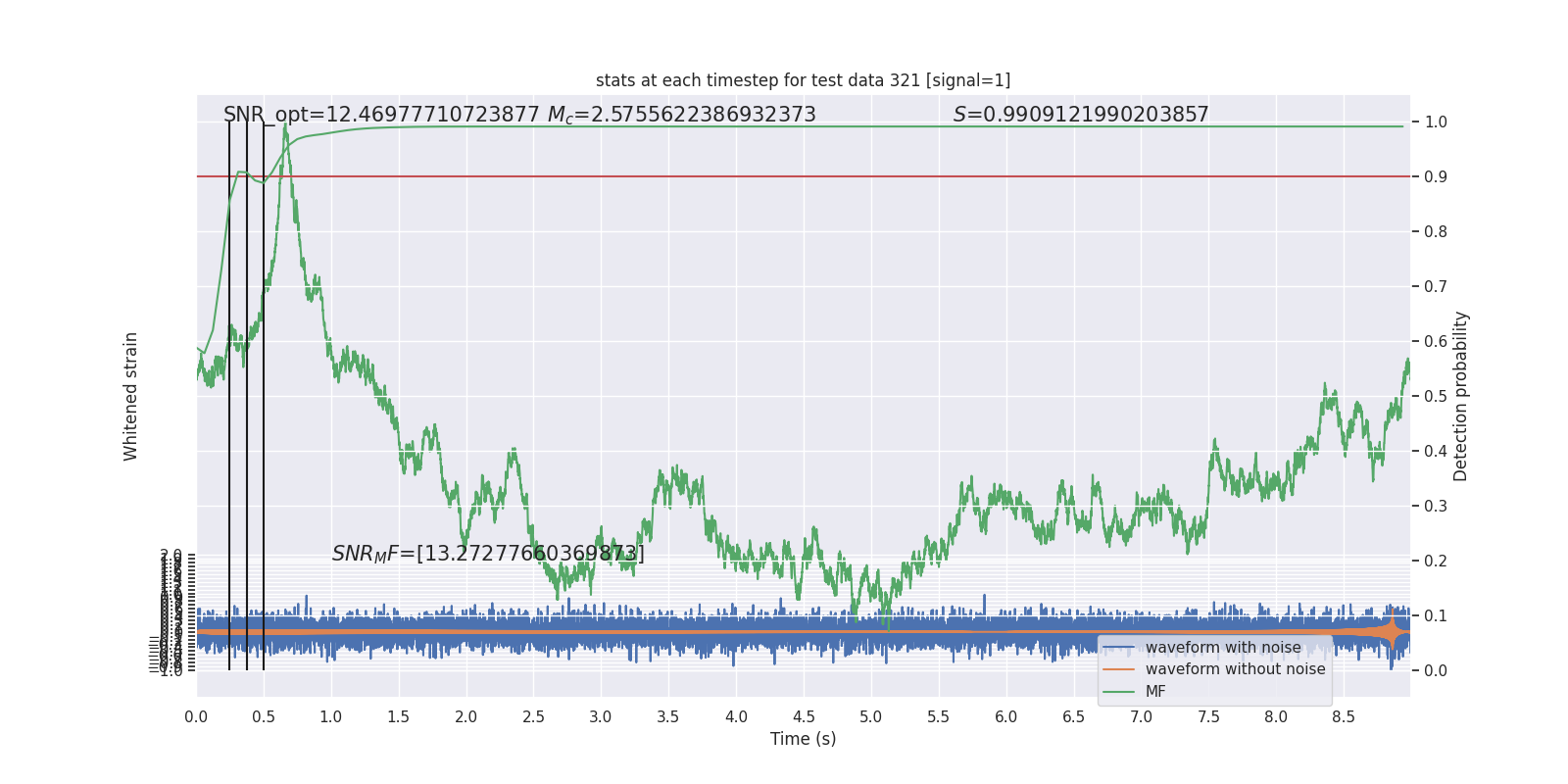This screenshot has height=784, width=1568.
Task: Click the right-axis probability tick 0.6
Action: [x=1436, y=342]
